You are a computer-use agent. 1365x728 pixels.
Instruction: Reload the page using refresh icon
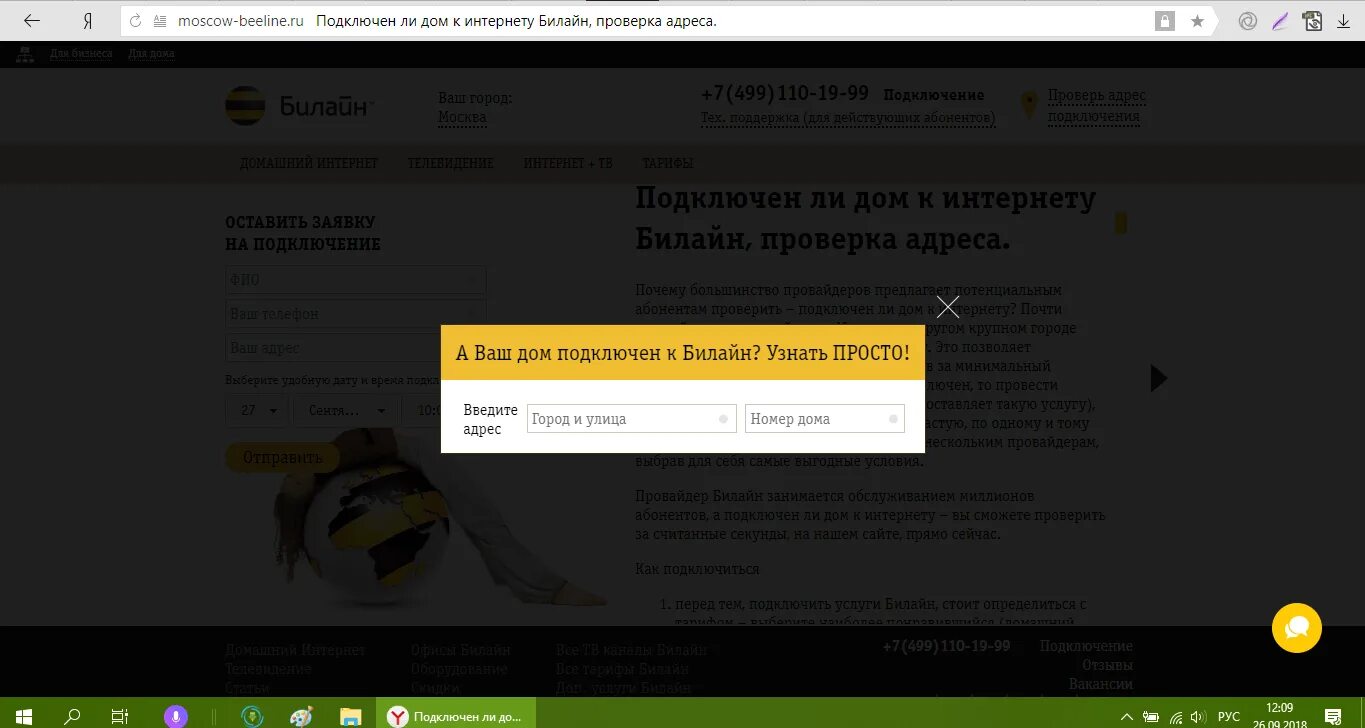coord(136,20)
